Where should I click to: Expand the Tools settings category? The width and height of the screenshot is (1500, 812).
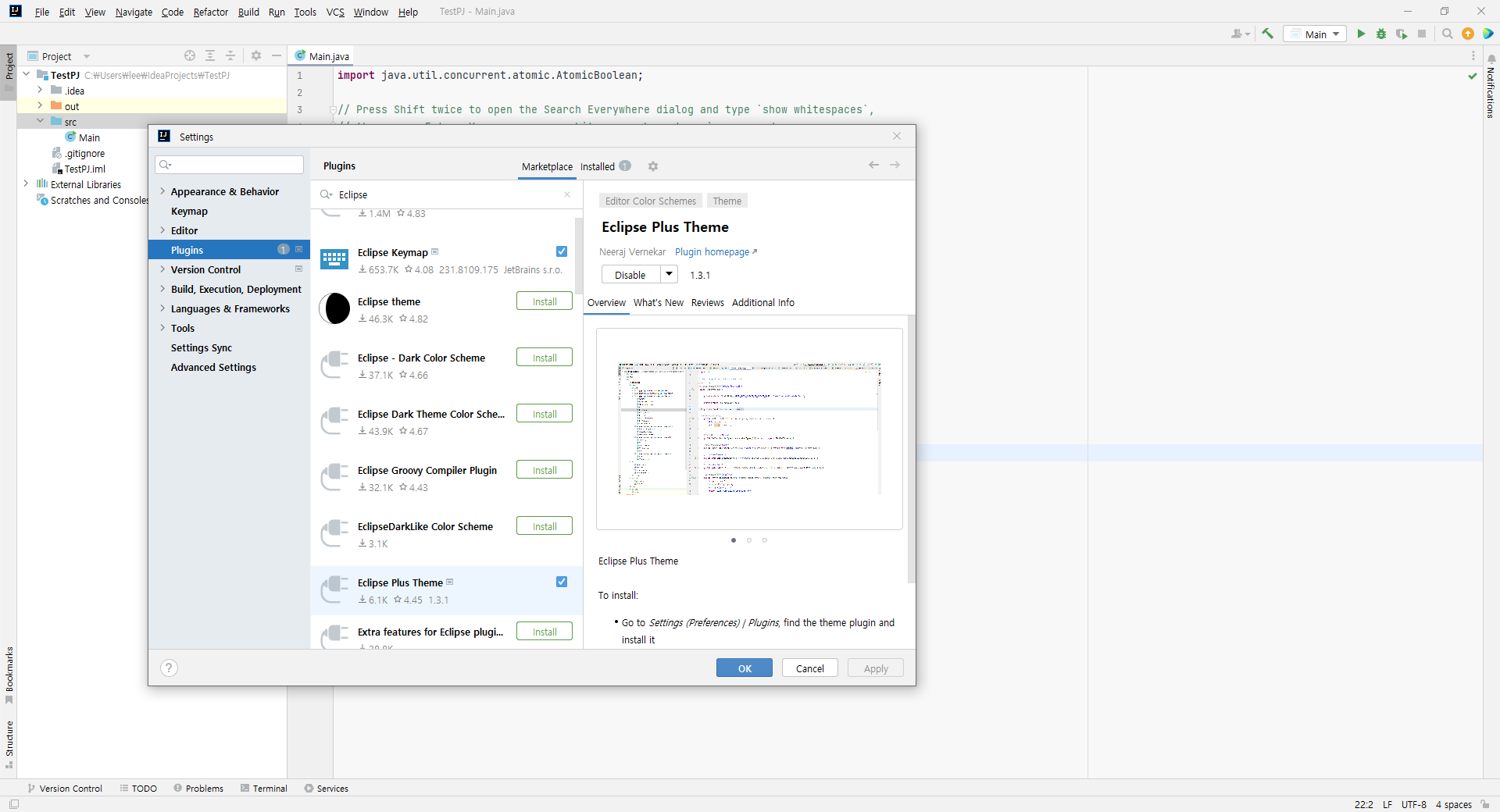162,328
